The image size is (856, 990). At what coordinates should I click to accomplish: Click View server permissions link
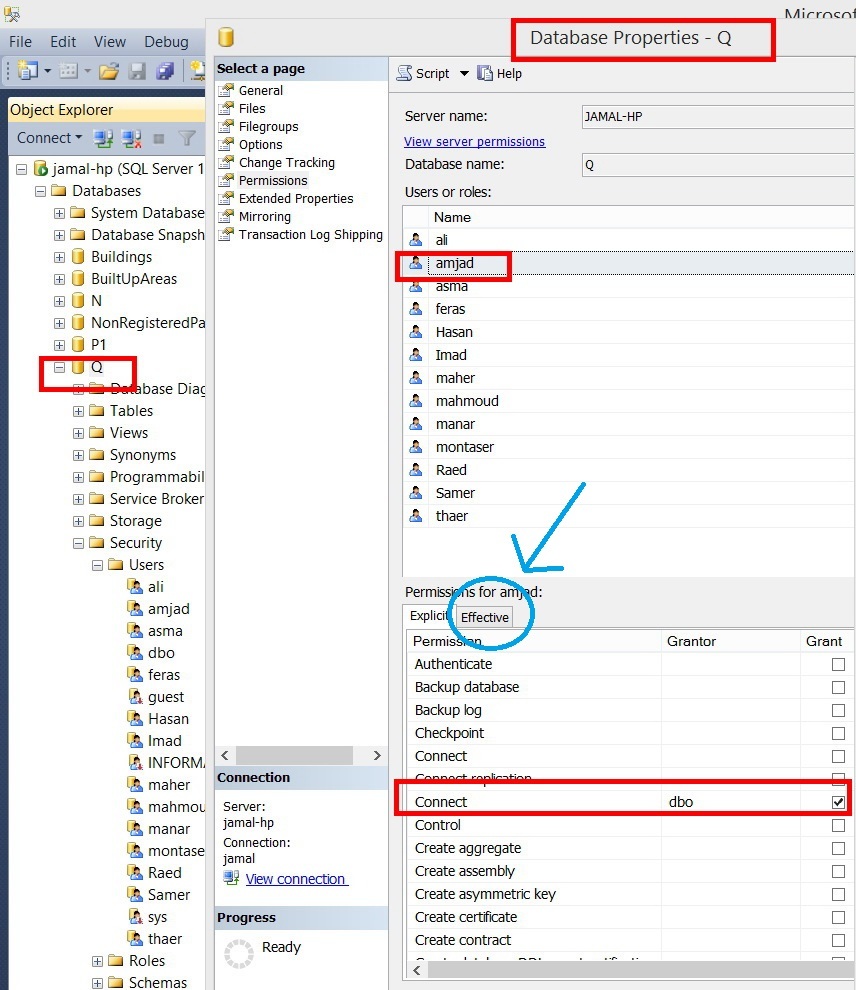[x=474, y=141]
